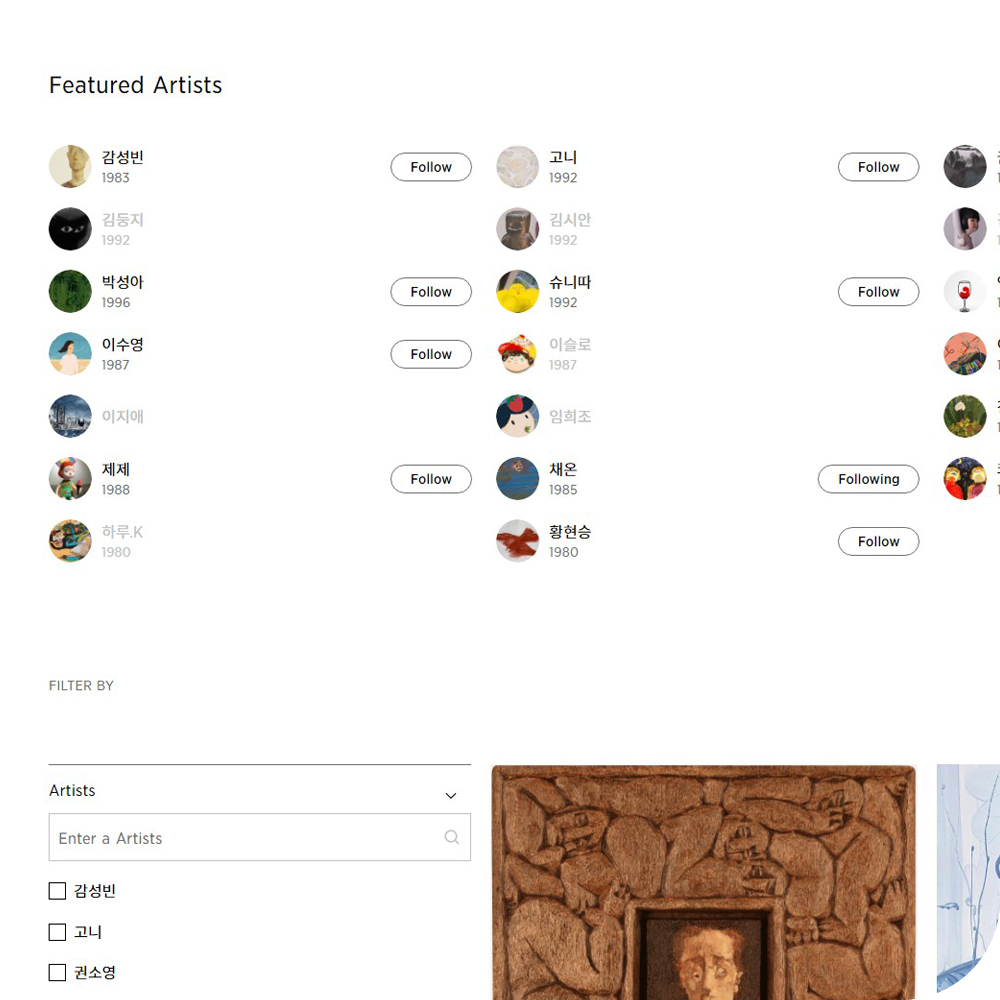Open 하루.K artist name link
This screenshot has width=1000, height=1000.
pyautogui.click(x=122, y=532)
